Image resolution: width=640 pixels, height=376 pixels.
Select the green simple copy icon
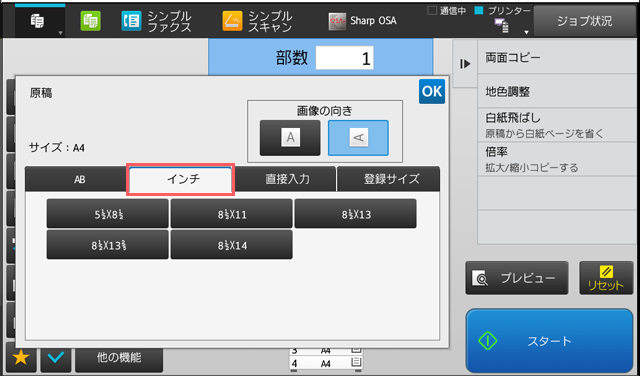click(x=90, y=21)
